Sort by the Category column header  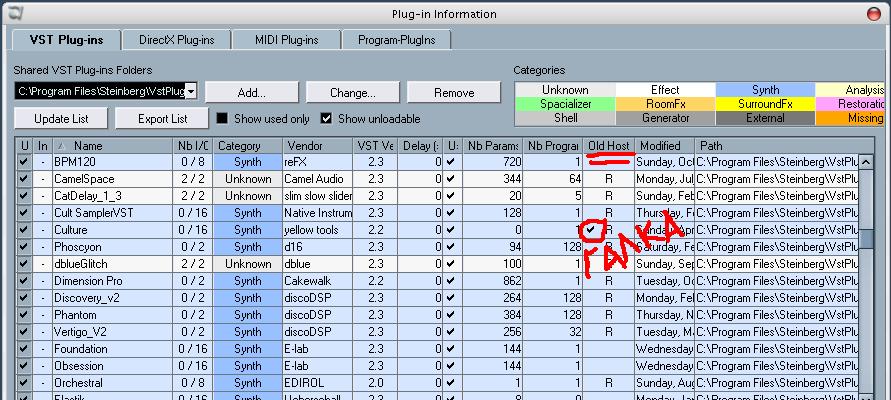248,146
